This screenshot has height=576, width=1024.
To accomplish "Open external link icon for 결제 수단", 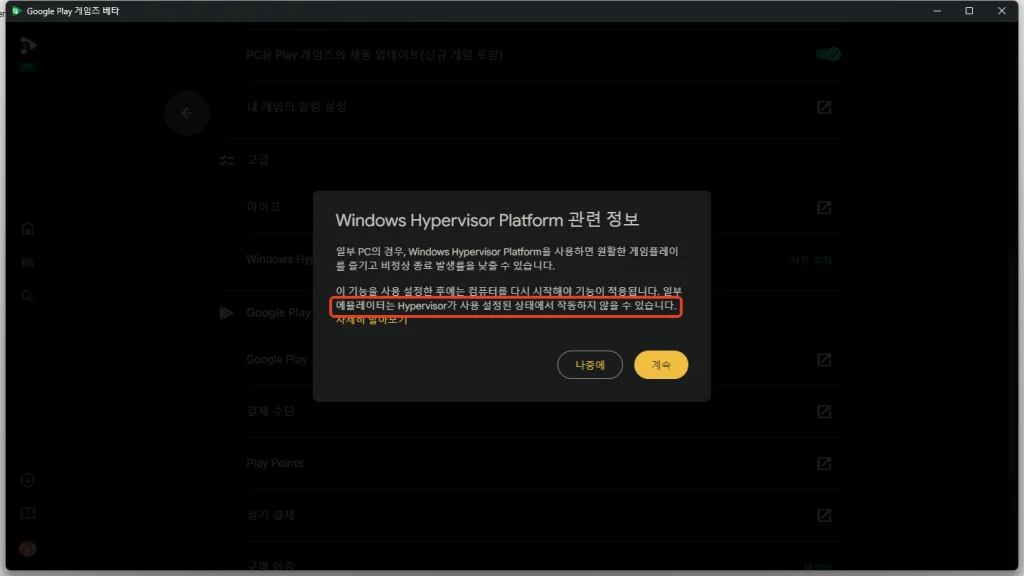I will tap(824, 411).
